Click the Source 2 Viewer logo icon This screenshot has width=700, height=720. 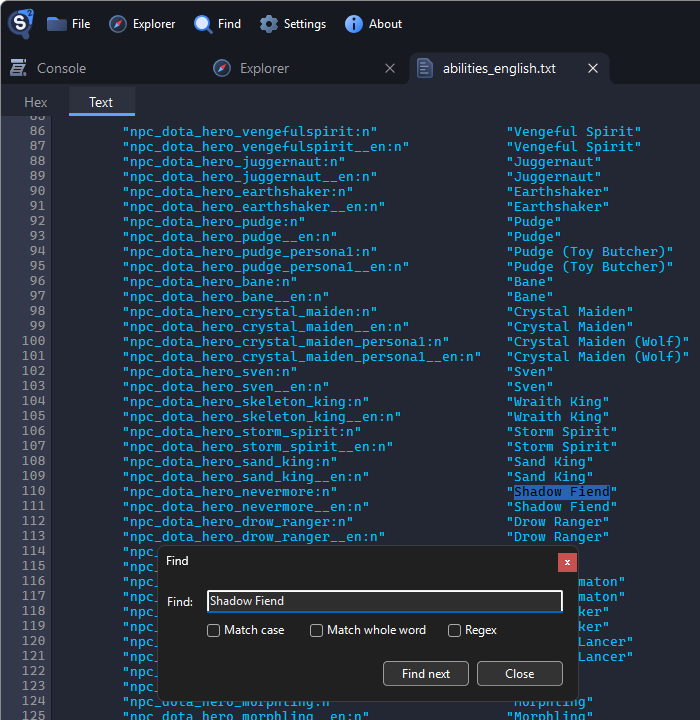[x=21, y=23]
